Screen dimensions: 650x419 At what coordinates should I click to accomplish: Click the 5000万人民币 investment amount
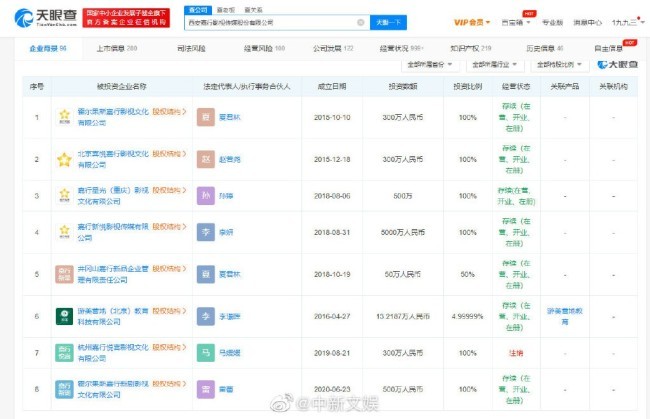coord(403,233)
